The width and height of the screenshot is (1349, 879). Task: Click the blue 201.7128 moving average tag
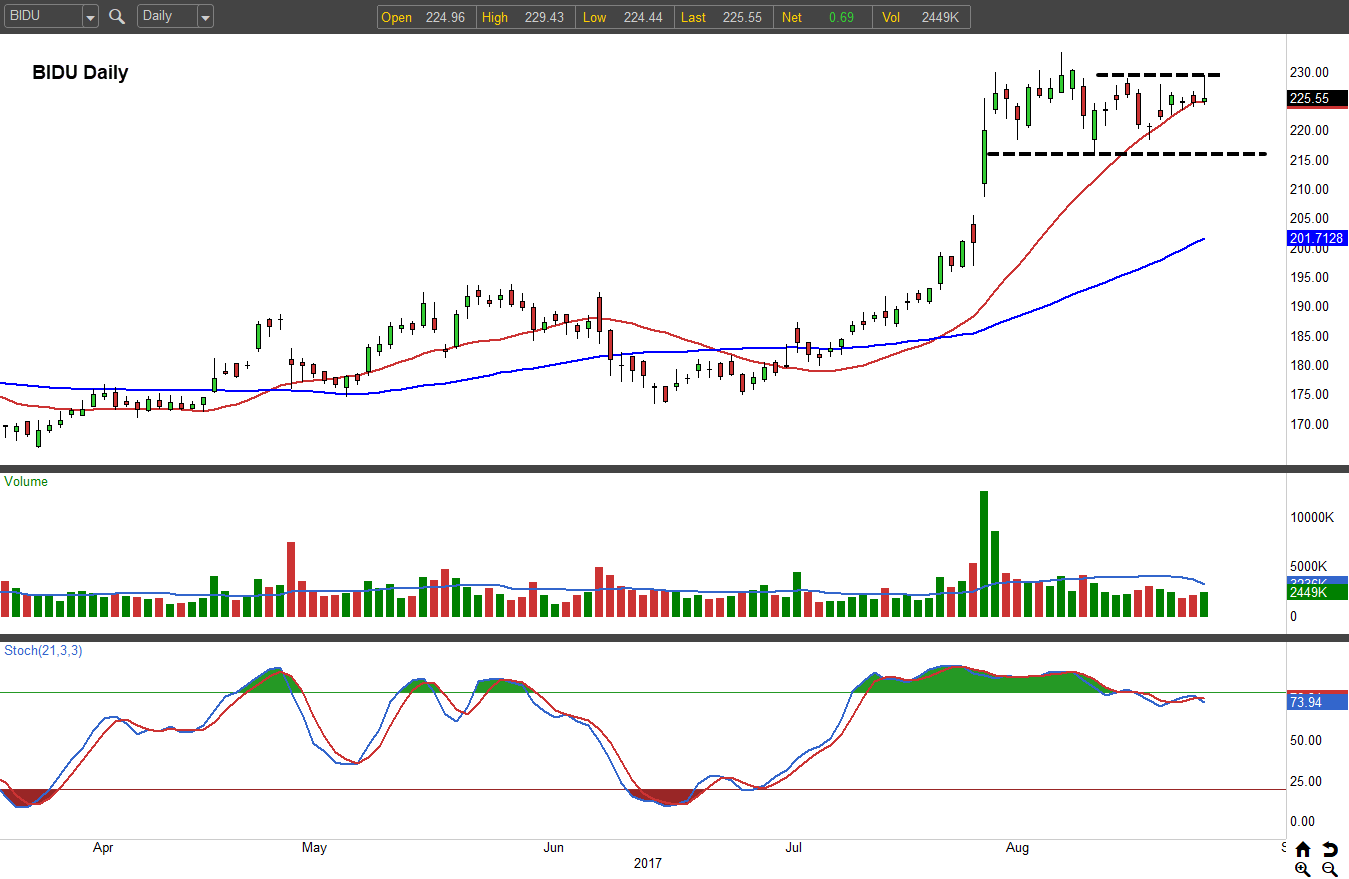tap(1318, 238)
